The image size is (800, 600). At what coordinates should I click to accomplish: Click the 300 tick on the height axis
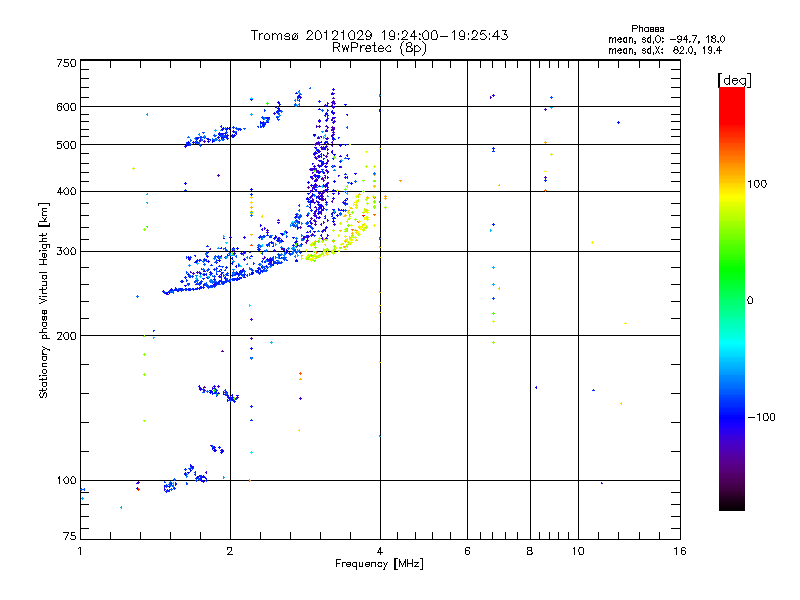(66, 251)
